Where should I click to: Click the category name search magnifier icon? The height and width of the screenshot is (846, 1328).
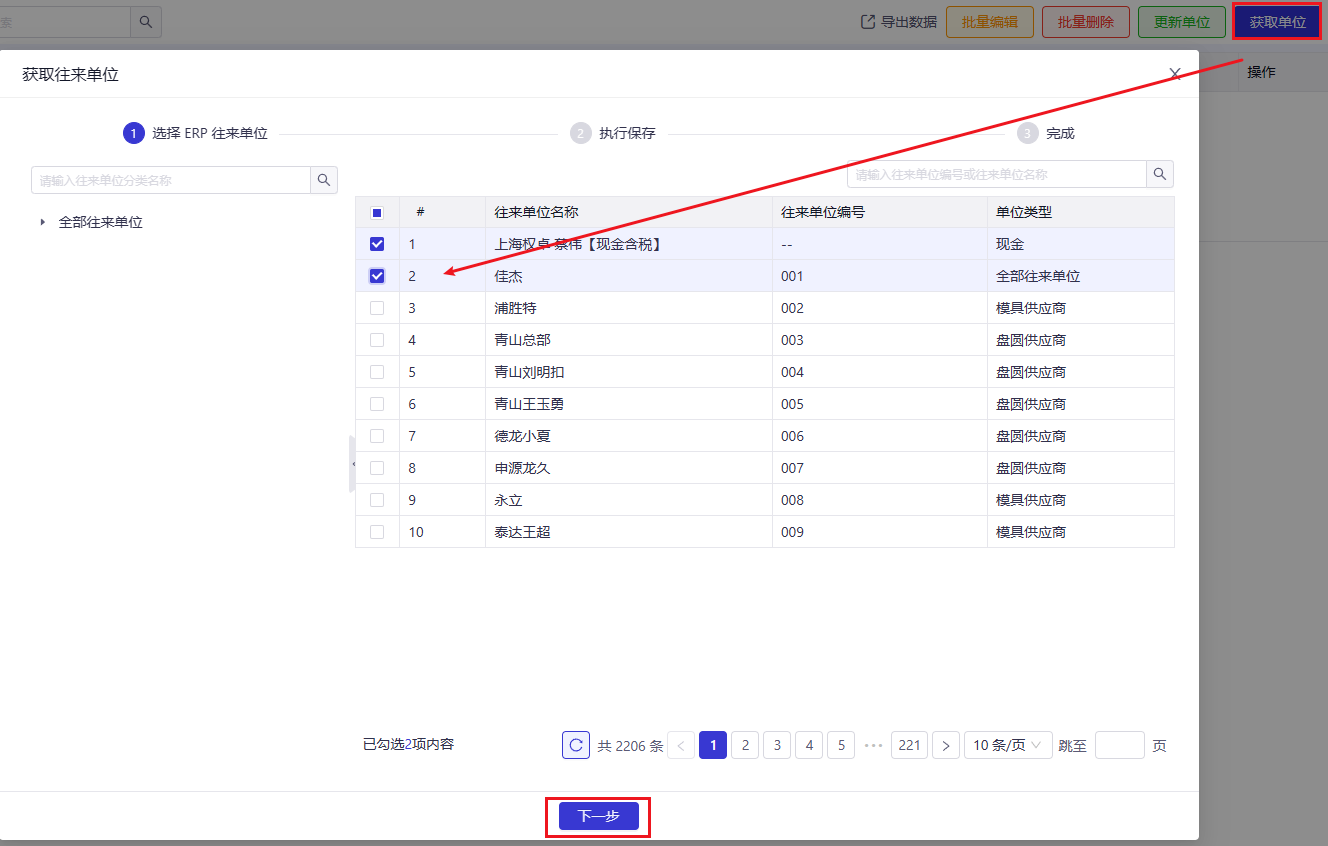coord(323,180)
